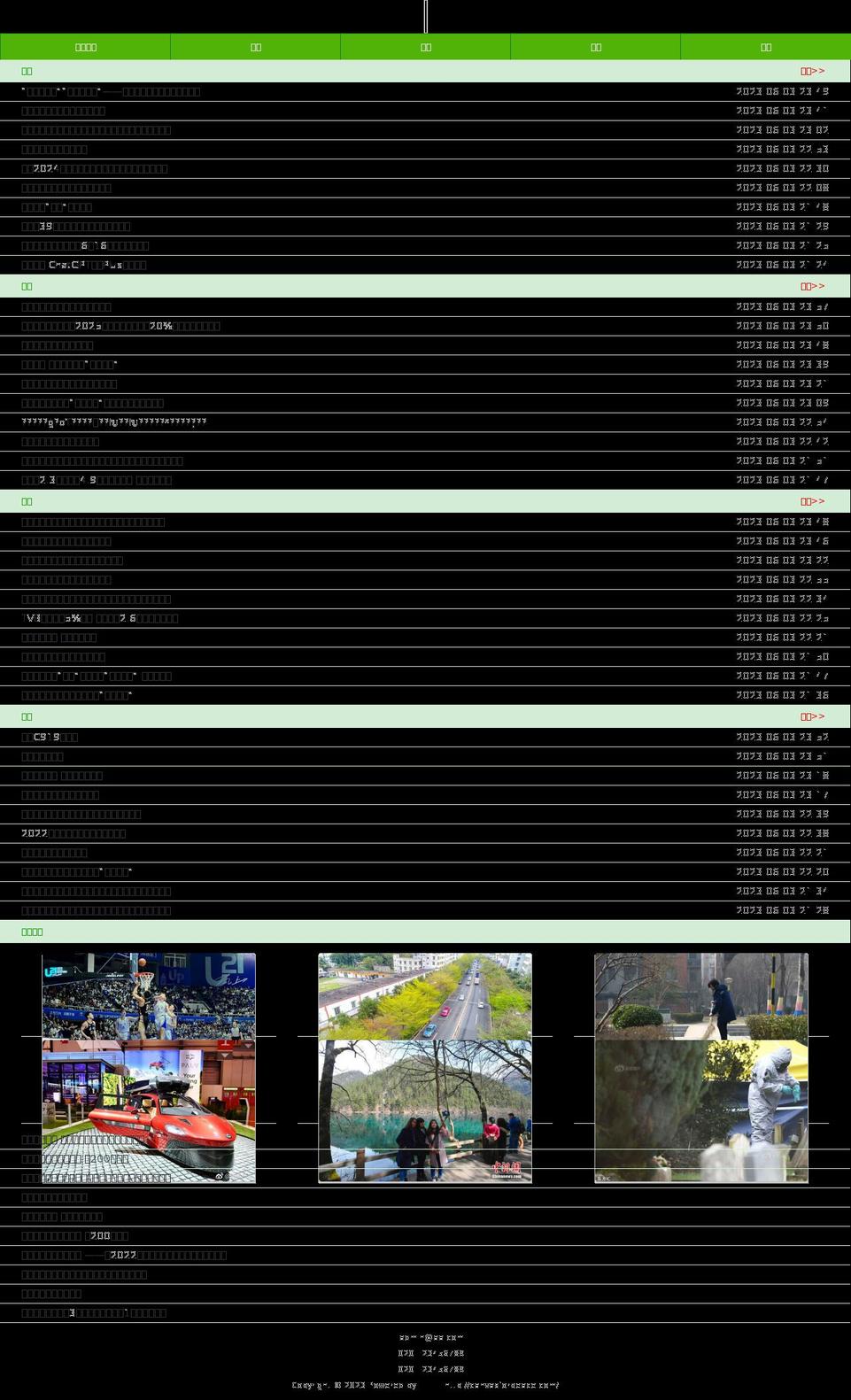Select the last tab in green navigation bar
The image size is (851, 1400).
point(766,47)
